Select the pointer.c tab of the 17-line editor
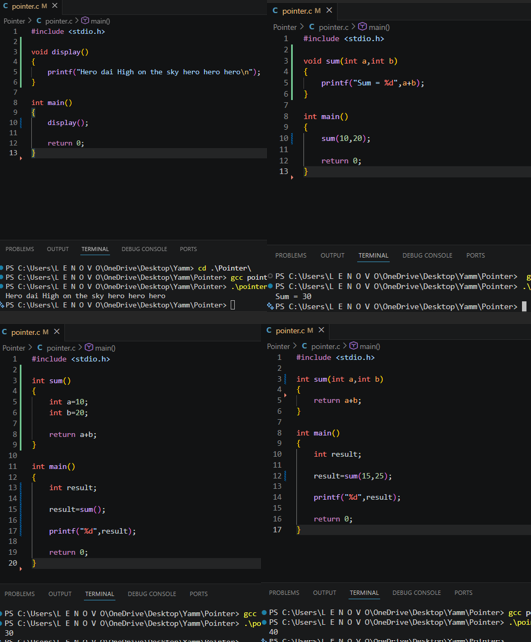531x642 pixels. (x=296, y=330)
